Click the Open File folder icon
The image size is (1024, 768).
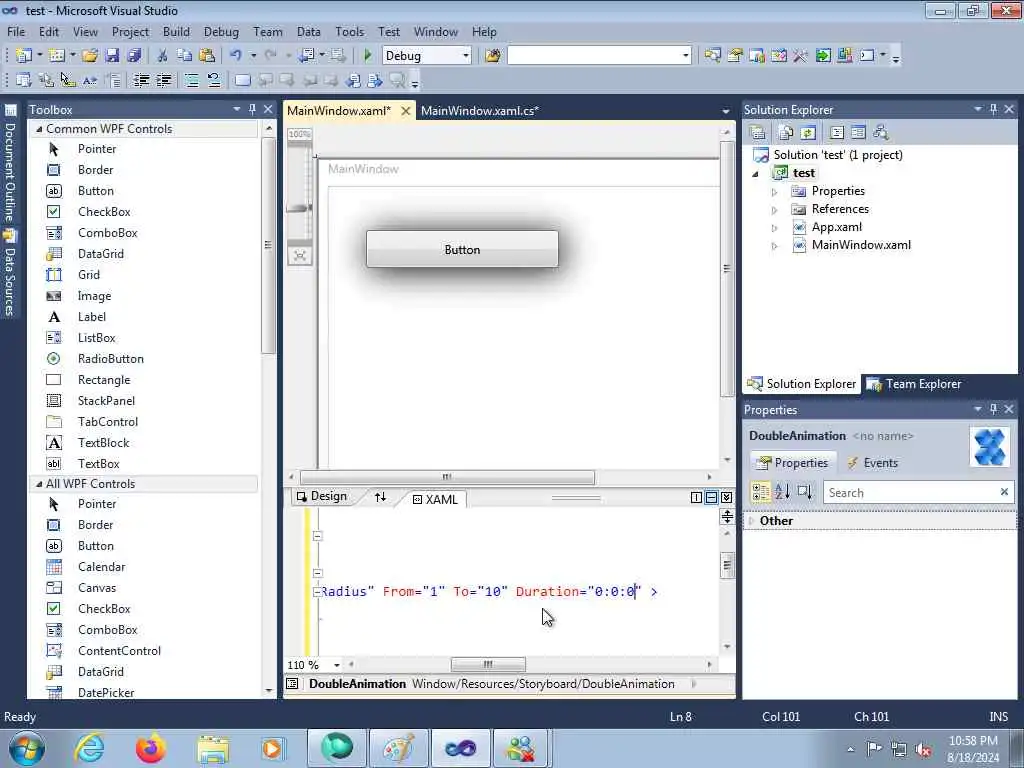89,56
